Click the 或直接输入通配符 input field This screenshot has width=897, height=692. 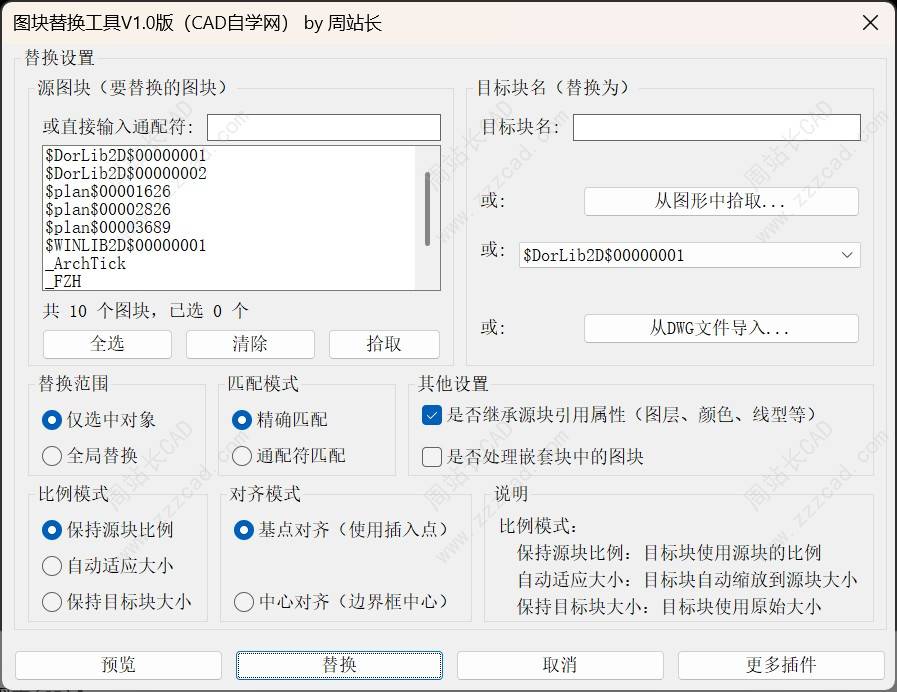[325, 127]
